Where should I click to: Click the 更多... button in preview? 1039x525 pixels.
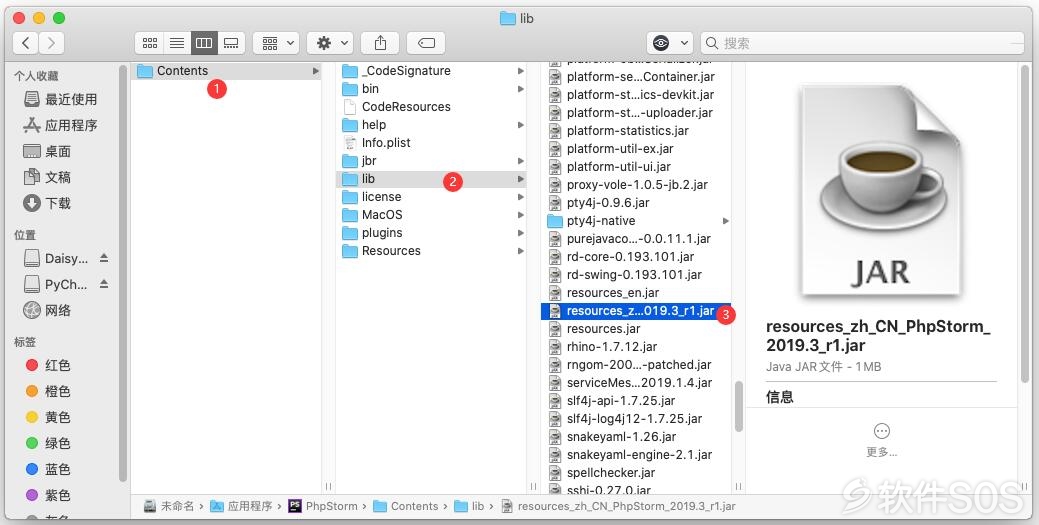881,440
